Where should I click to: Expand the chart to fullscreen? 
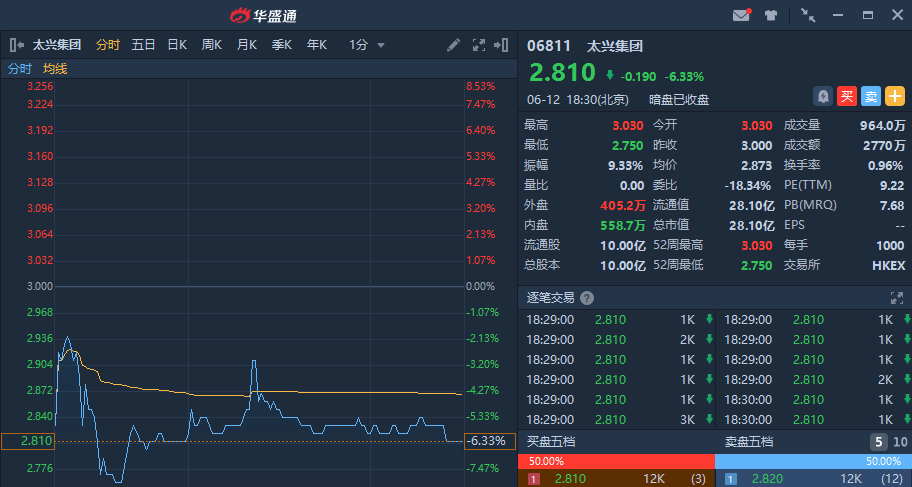[x=479, y=45]
